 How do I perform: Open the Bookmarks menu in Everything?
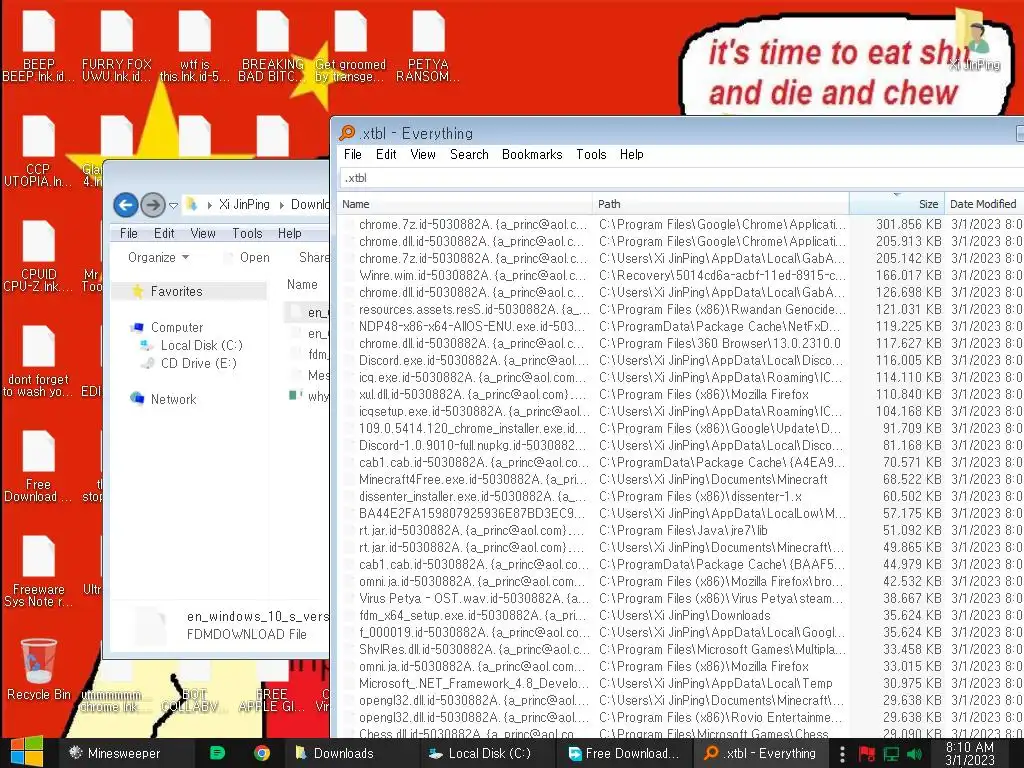(532, 154)
